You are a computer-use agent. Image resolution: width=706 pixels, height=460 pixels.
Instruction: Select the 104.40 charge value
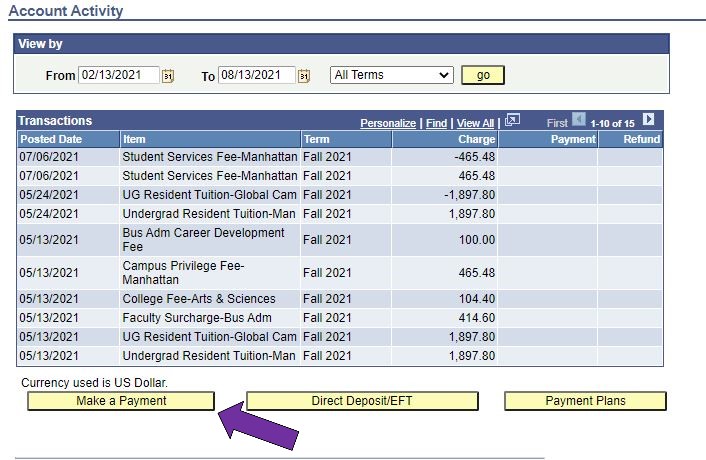pos(477,299)
